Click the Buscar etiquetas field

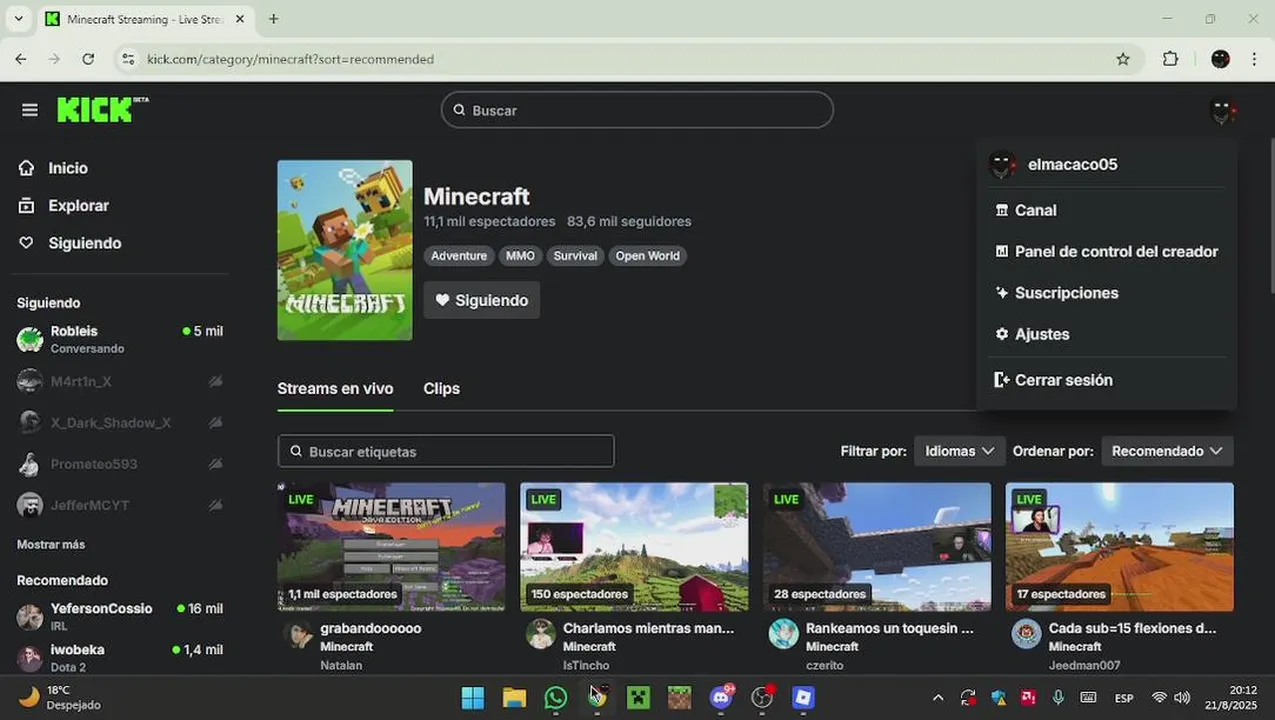point(446,451)
